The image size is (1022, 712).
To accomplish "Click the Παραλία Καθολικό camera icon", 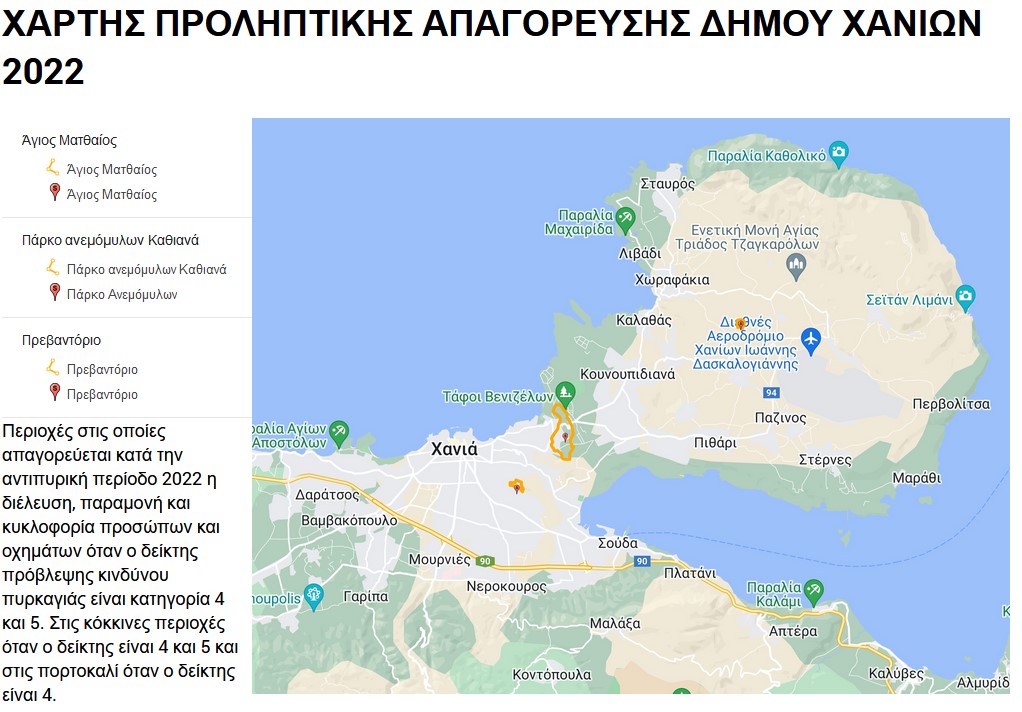I will (839, 154).
